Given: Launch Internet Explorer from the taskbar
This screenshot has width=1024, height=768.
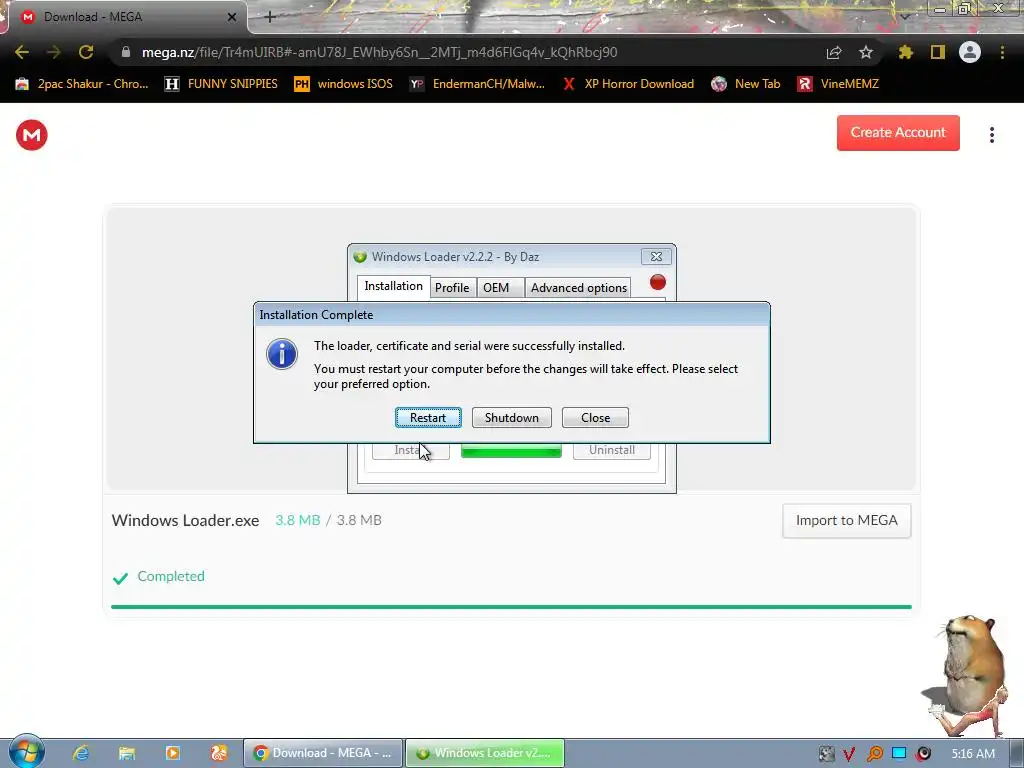Looking at the screenshot, I should [80, 753].
